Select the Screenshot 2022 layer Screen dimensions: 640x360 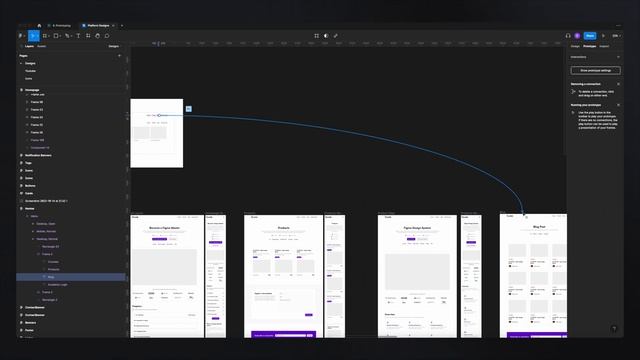pos(46,201)
